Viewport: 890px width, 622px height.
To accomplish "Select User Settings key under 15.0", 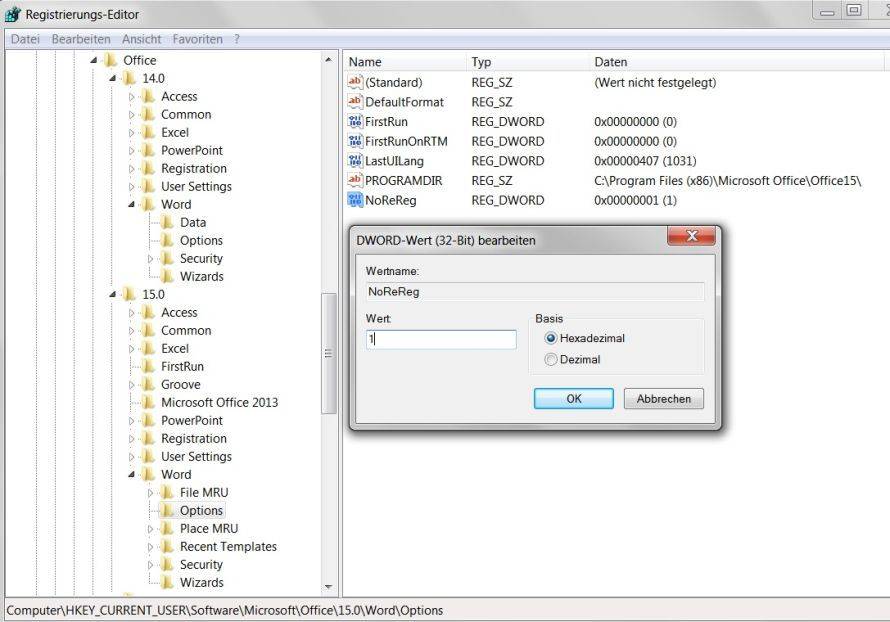I will [x=196, y=456].
